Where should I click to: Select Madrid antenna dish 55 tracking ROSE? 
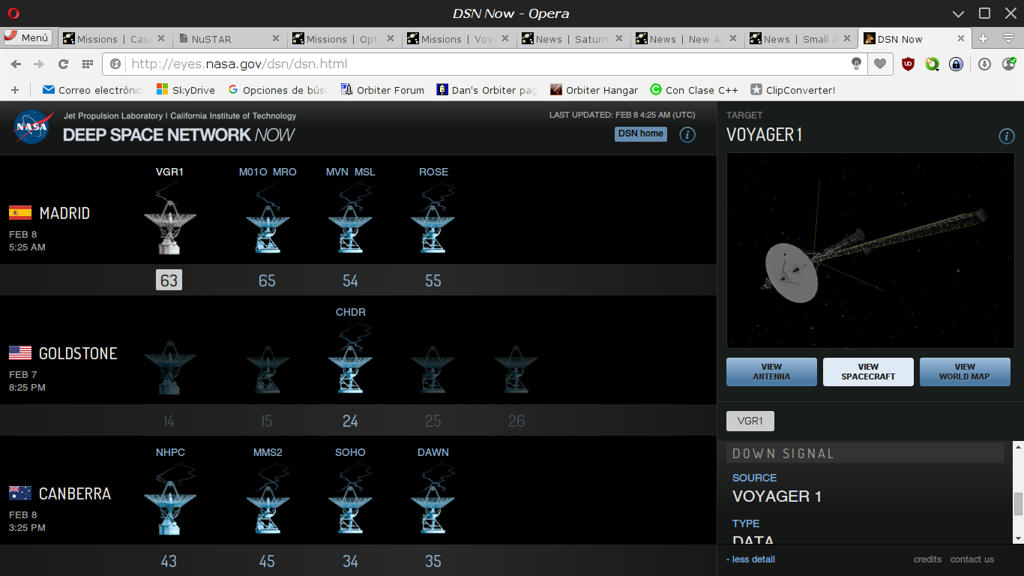433,229
